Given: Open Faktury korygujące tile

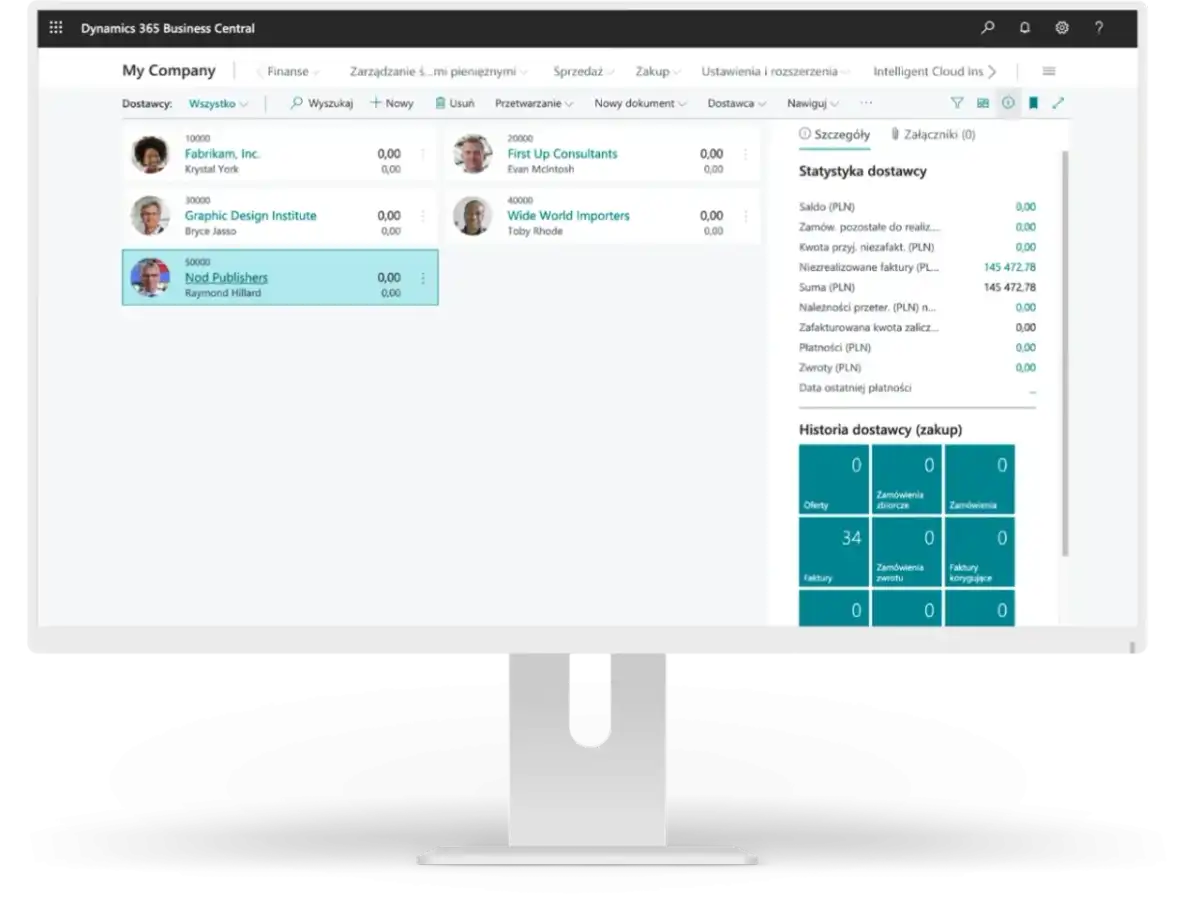Looking at the screenshot, I should 980,552.
